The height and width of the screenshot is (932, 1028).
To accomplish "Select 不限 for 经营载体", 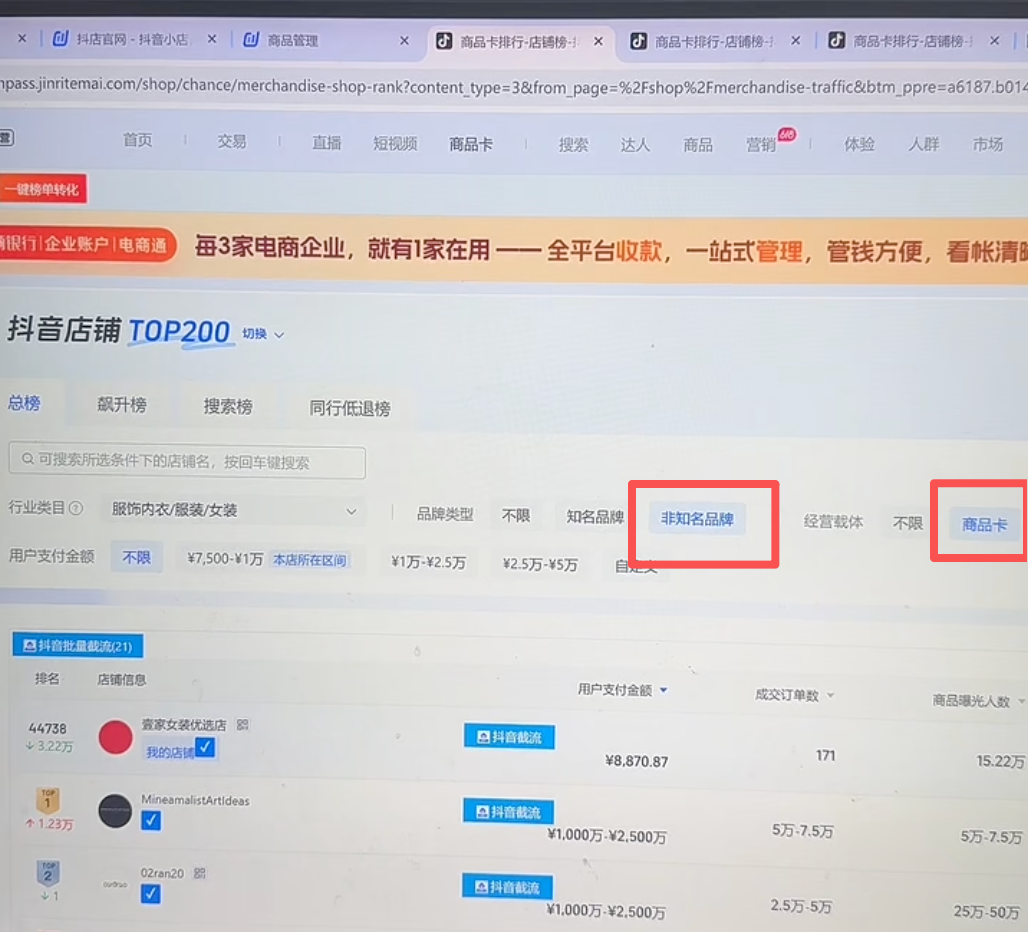I will pyautogui.click(x=907, y=523).
